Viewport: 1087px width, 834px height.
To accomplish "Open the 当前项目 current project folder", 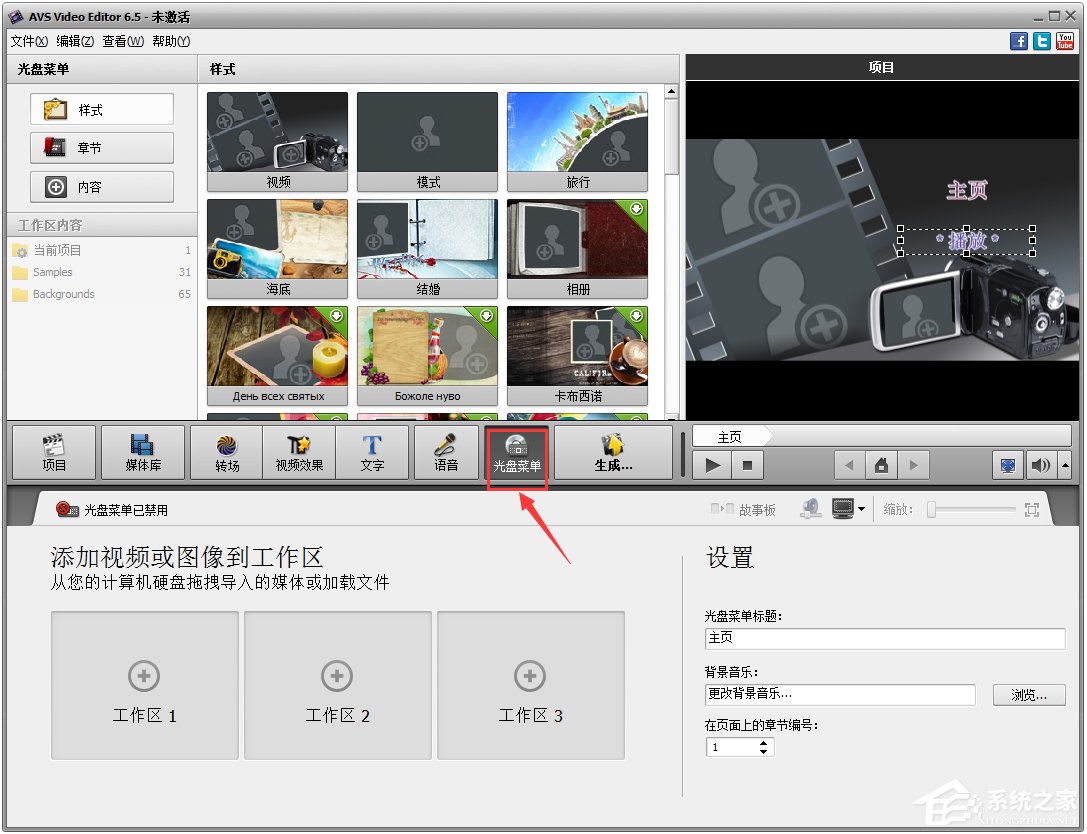I will (101, 250).
